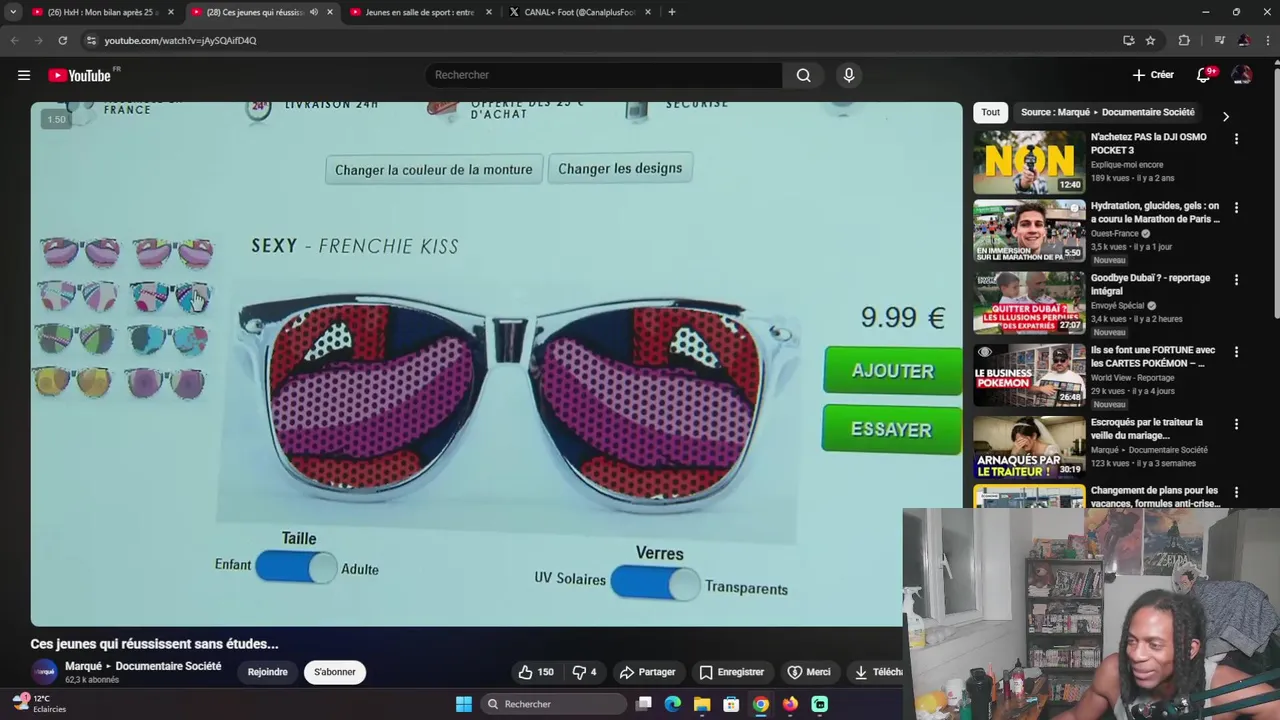Screen dimensions: 1280x720
Task: Share the video with Partager
Action: click(x=647, y=672)
